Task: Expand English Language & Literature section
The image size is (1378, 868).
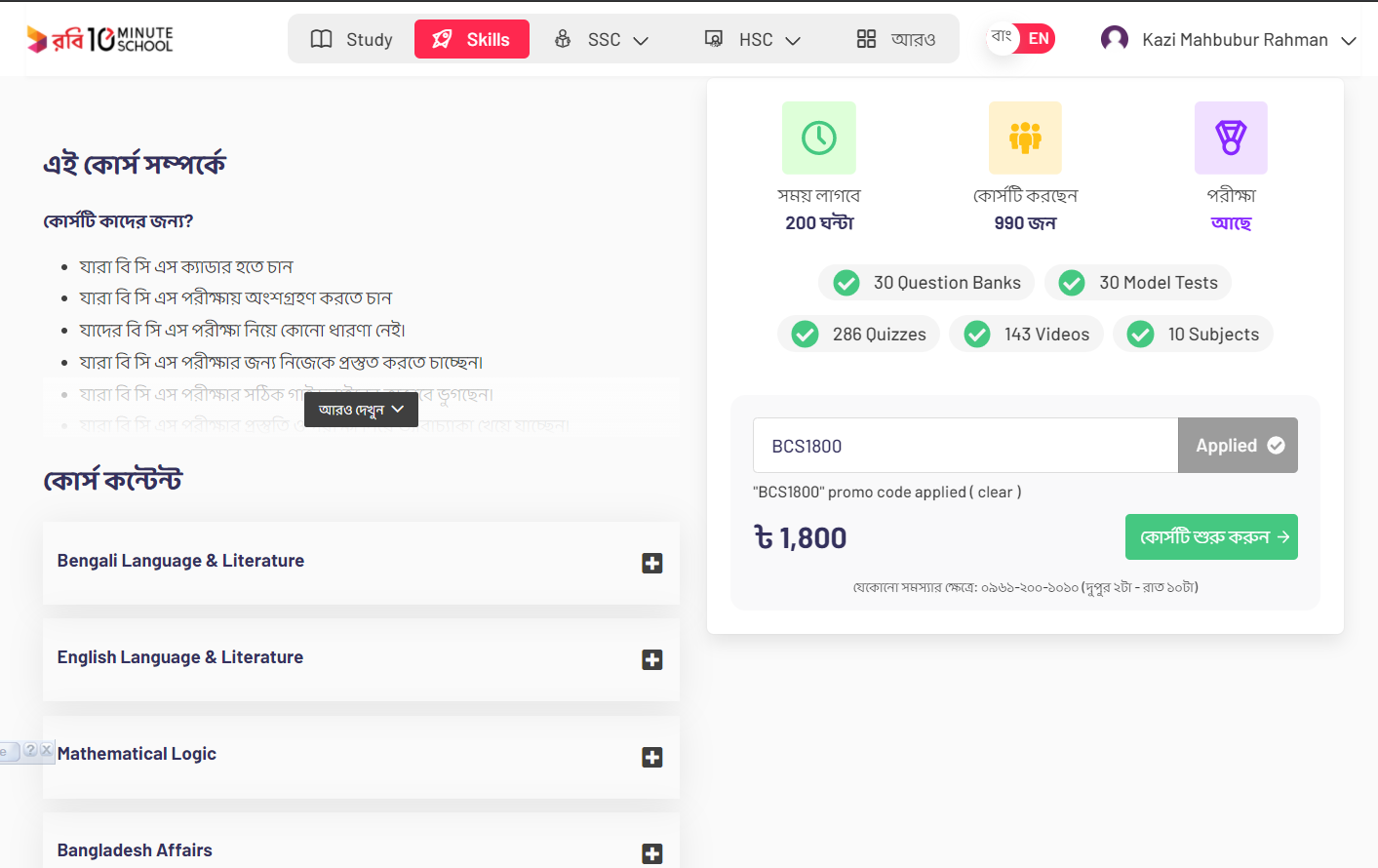Action: pos(652,659)
